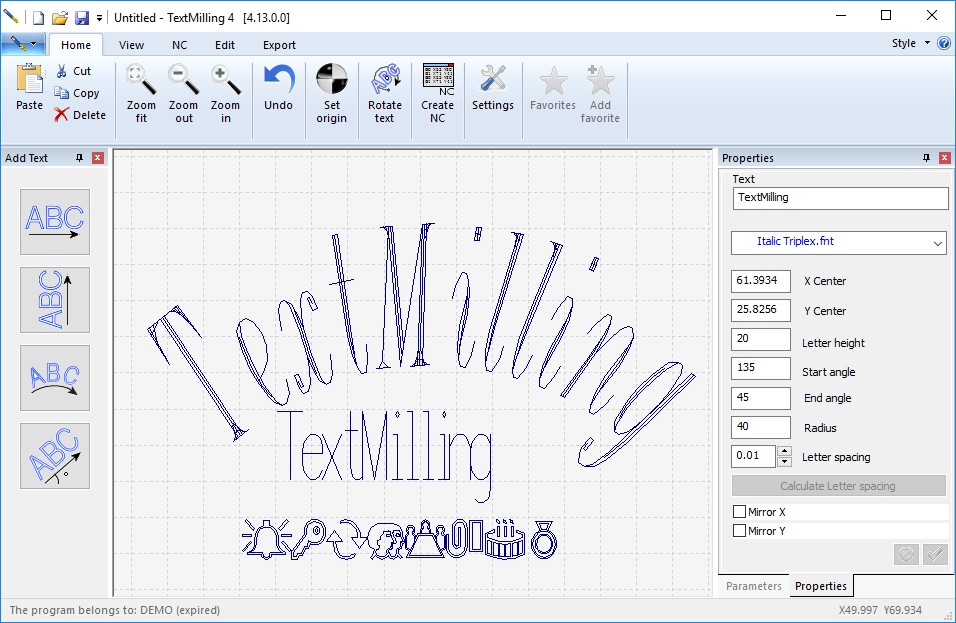Add angled text tool
The image size is (956, 623).
click(x=55, y=456)
